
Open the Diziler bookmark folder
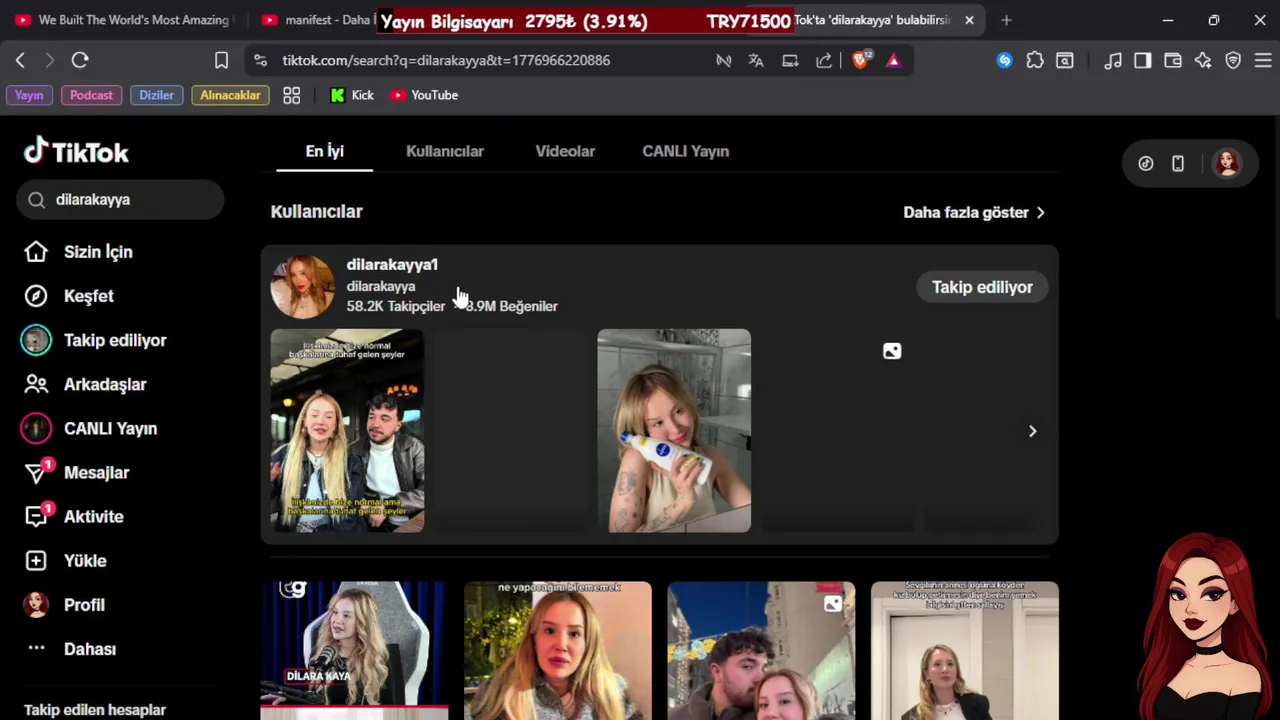click(x=156, y=95)
